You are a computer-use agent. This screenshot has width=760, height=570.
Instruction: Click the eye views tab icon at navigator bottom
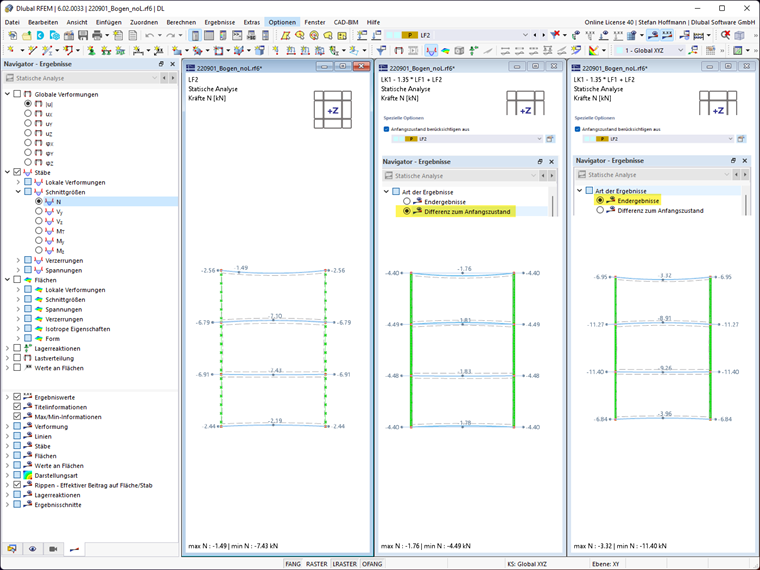[32, 549]
